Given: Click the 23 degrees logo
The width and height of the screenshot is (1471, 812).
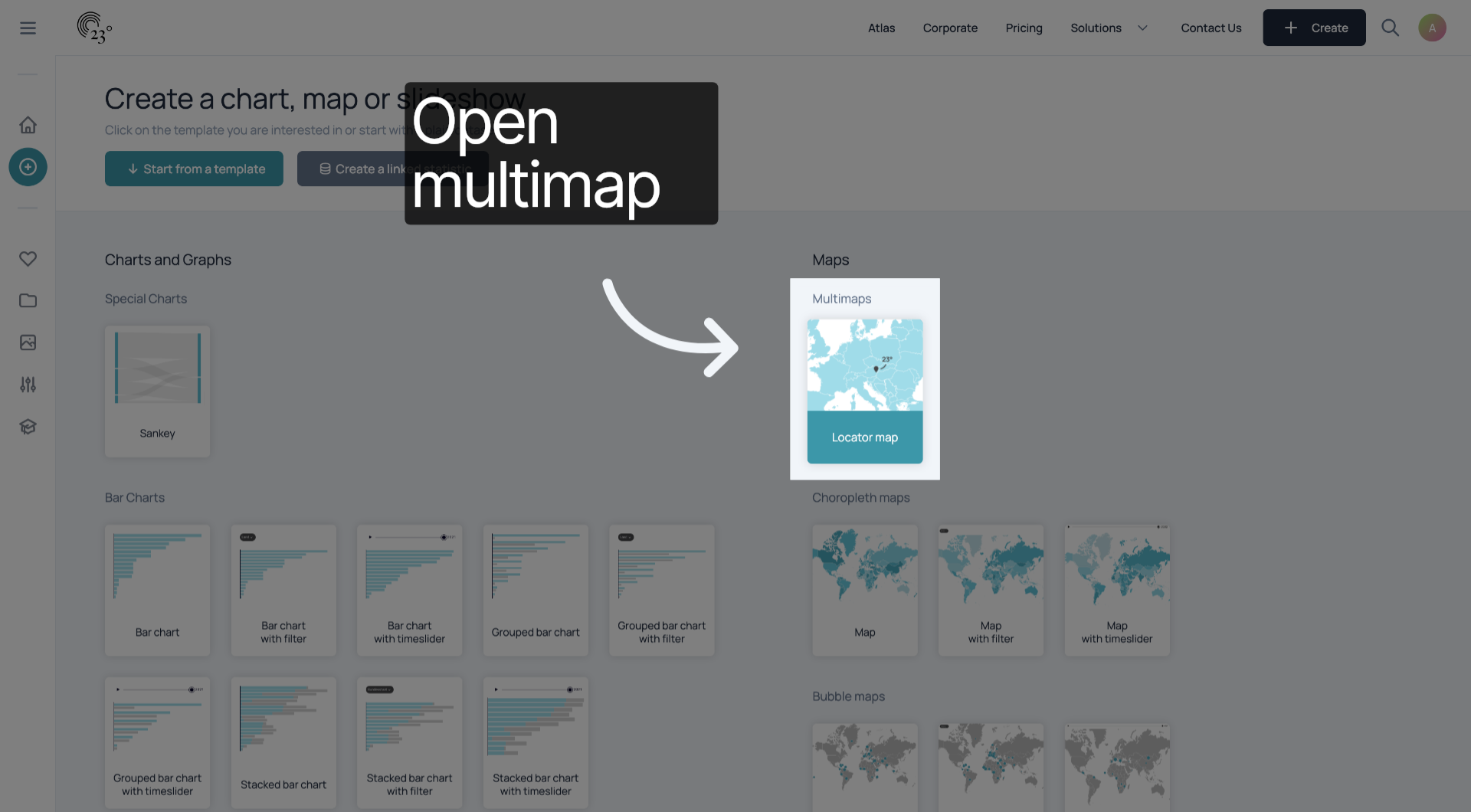Looking at the screenshot, I should pos(94,28).
